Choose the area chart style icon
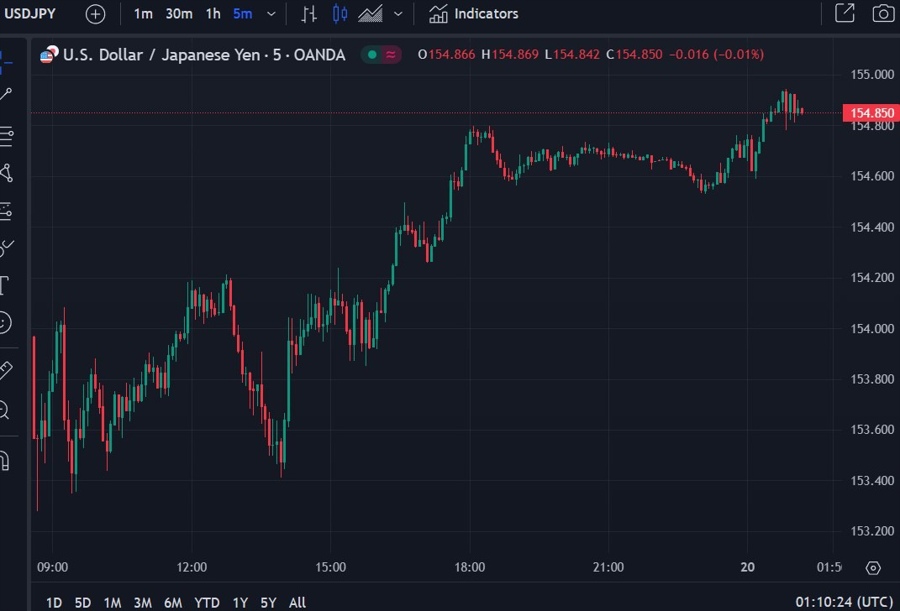The width and height of the screenshot is (900, 611). (x=370, y=14)
